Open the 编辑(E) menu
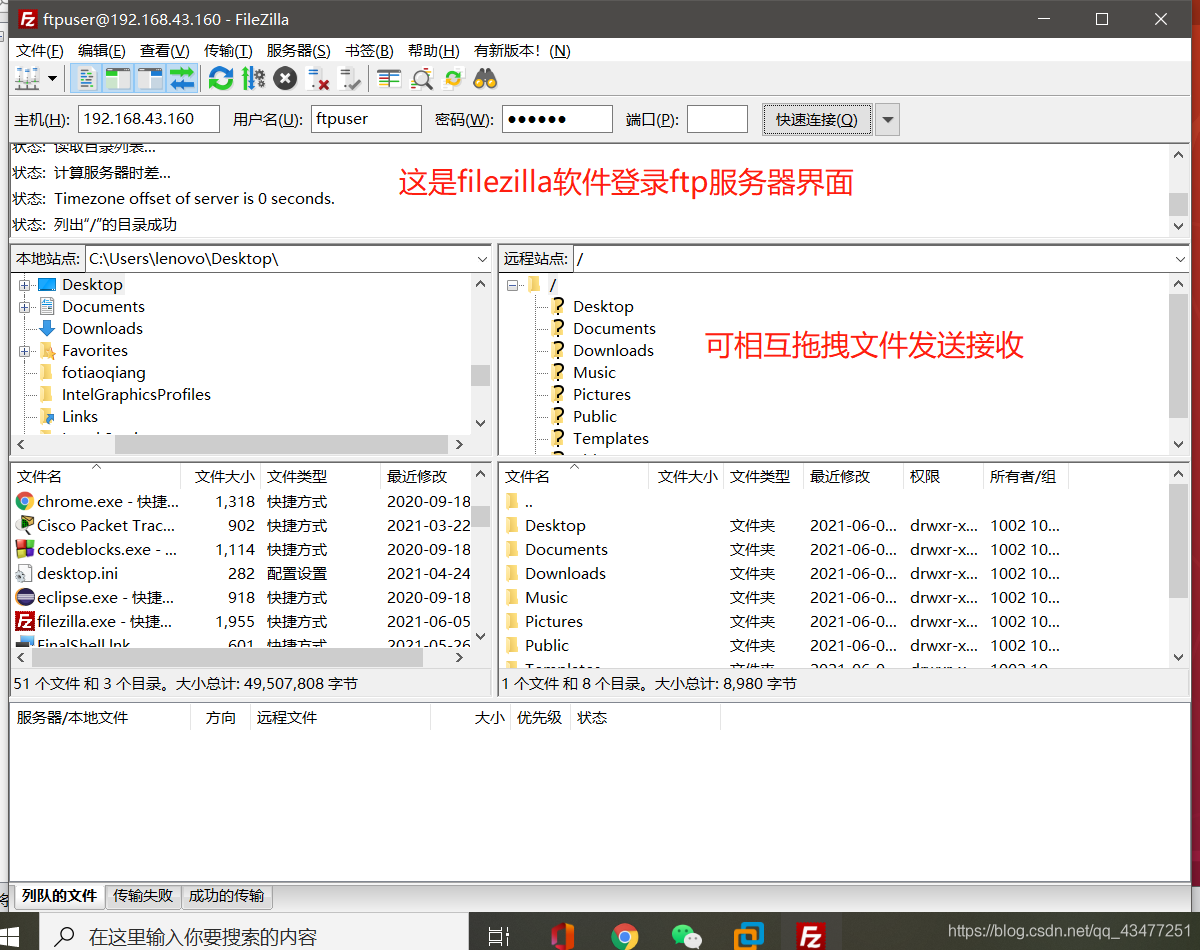 coord(102,50)
